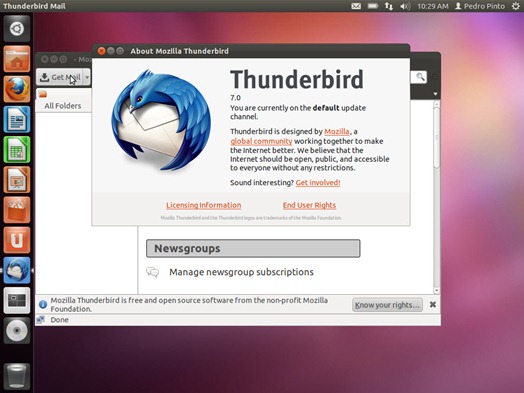524x393 pixels.
Task: Open Home Folder in the launcher
Action: pyautogui.click(x=17, y=59)
